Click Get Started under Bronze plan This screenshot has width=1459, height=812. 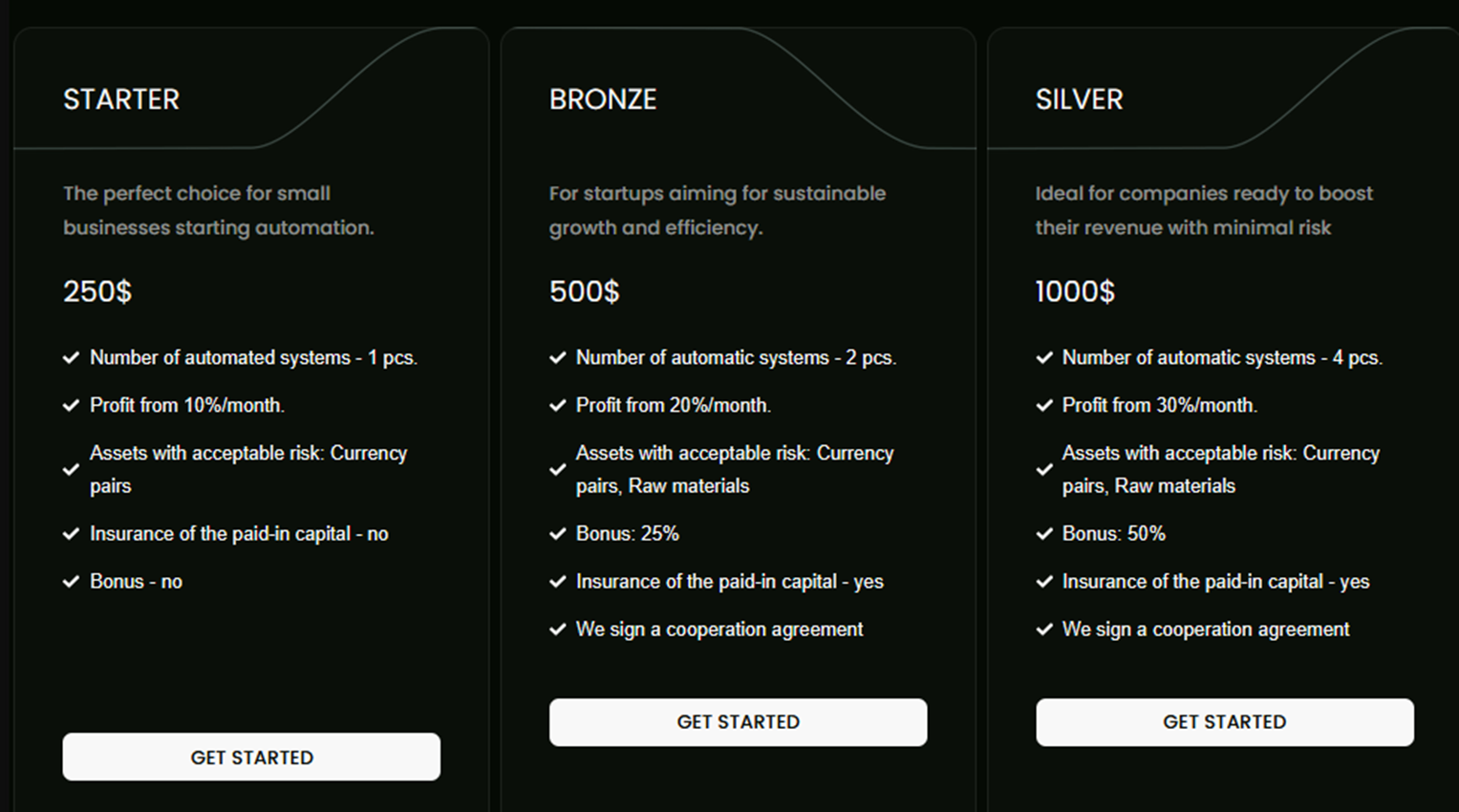[x=738, y=722]
